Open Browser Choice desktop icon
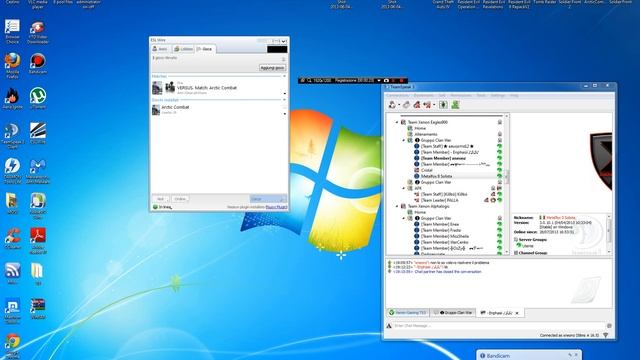 pos(12,31)
